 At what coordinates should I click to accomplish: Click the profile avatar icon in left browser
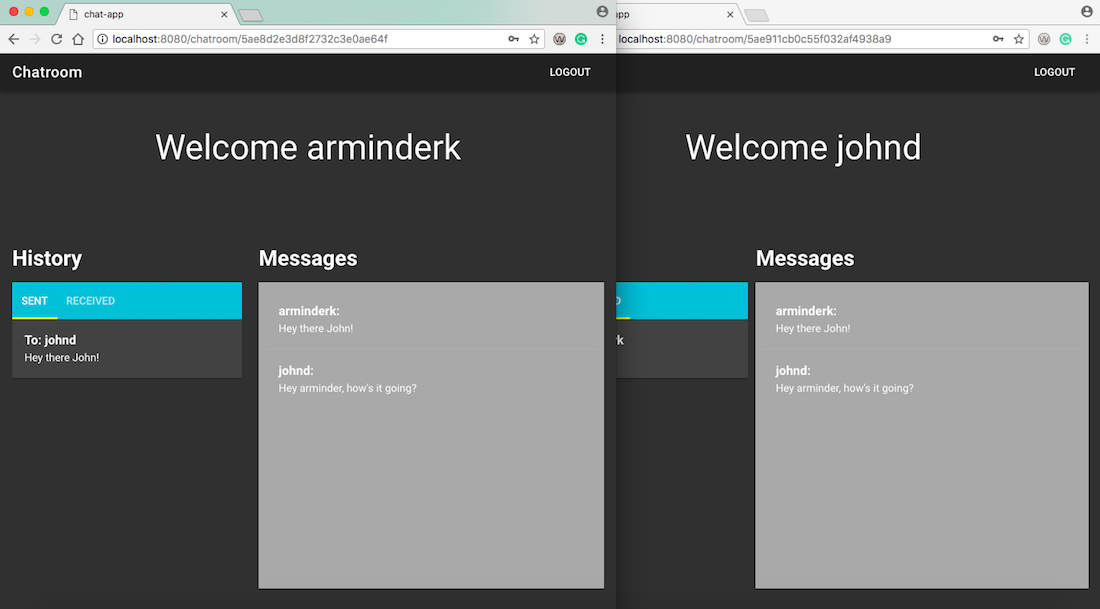pos(602,11)
